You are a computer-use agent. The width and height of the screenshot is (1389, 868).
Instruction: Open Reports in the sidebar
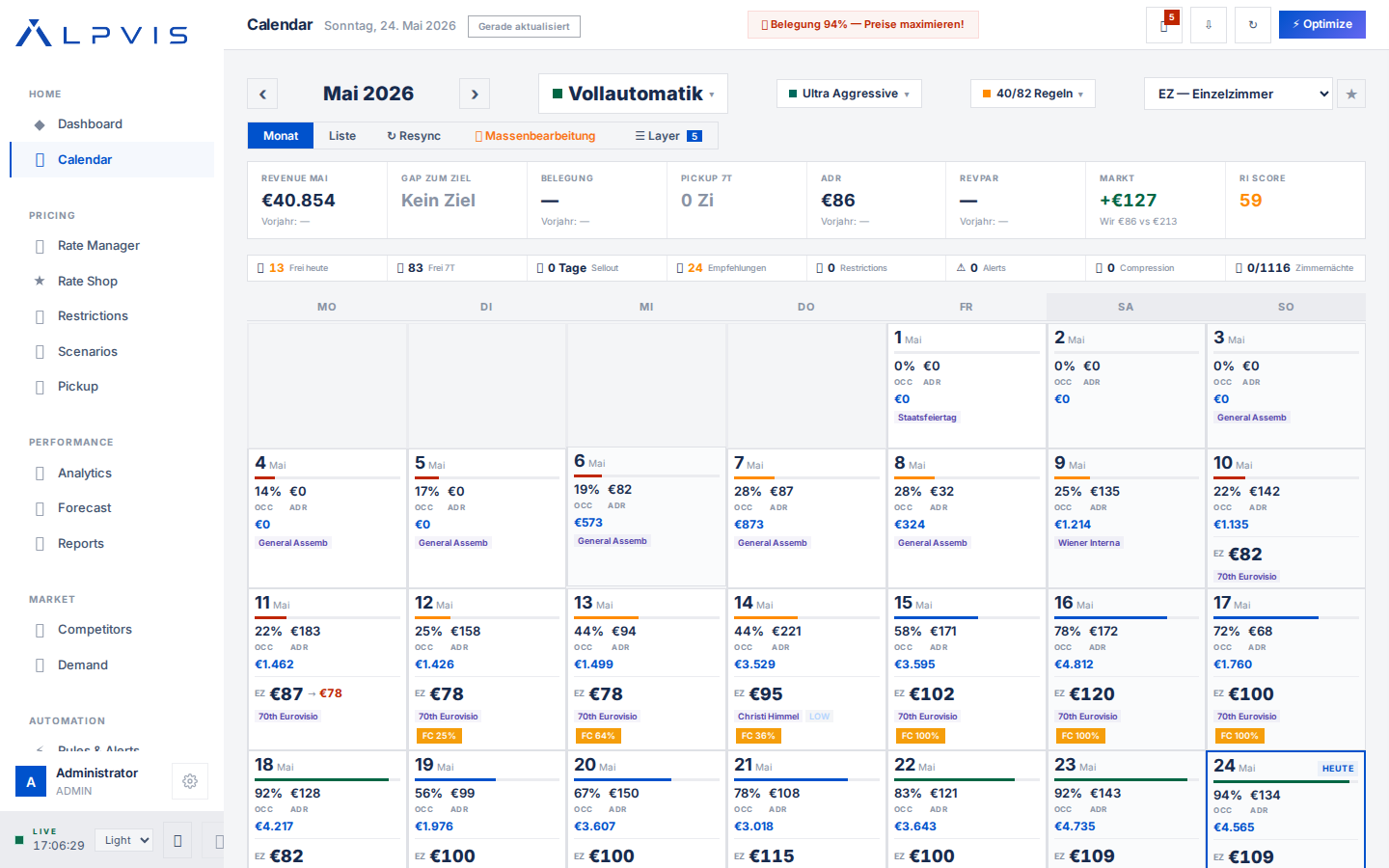(112, 544)
